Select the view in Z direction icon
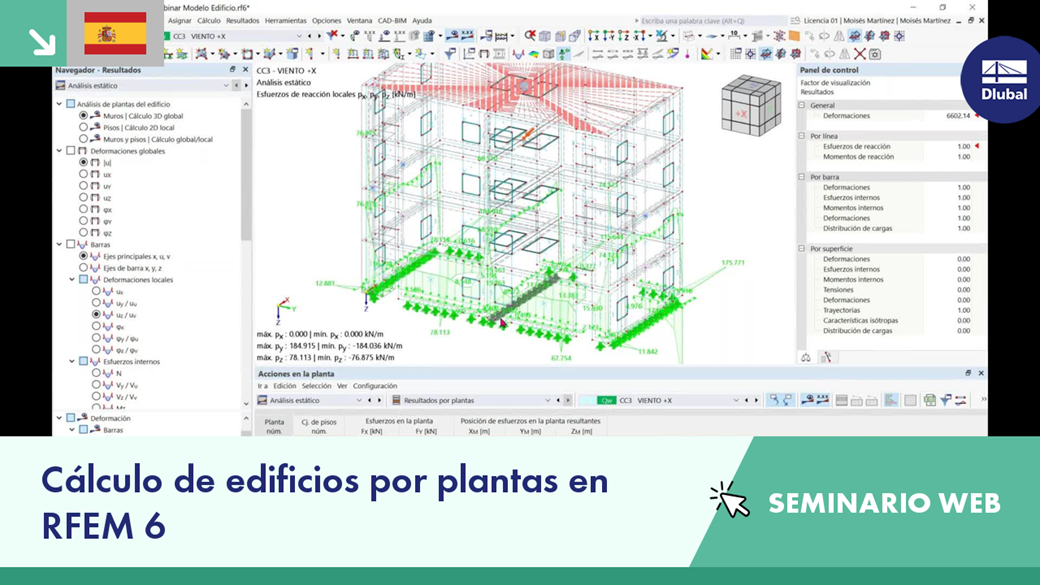This screenshot has height=585, width=1040. coord(623,36)
